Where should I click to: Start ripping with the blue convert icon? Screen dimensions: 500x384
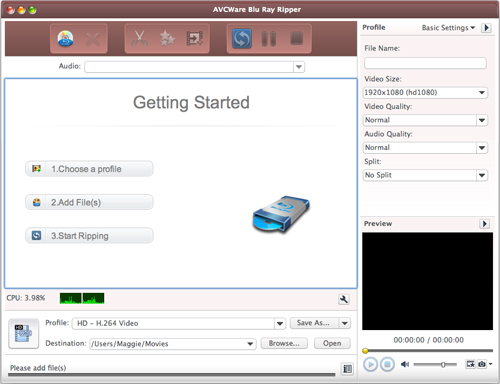coord(242,39)
